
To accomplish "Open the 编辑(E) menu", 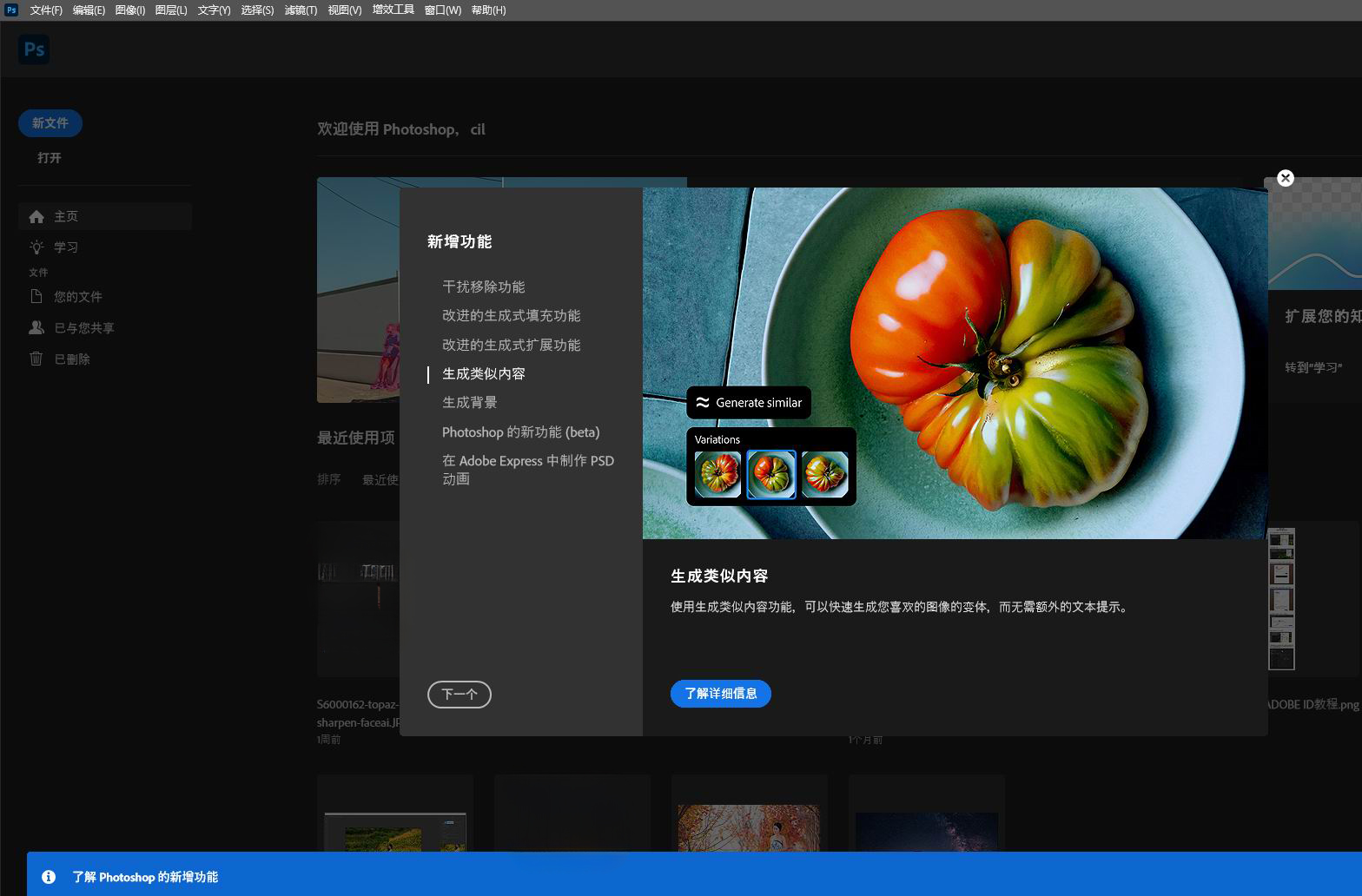I will pyautogui.click(x=89, y=10).
